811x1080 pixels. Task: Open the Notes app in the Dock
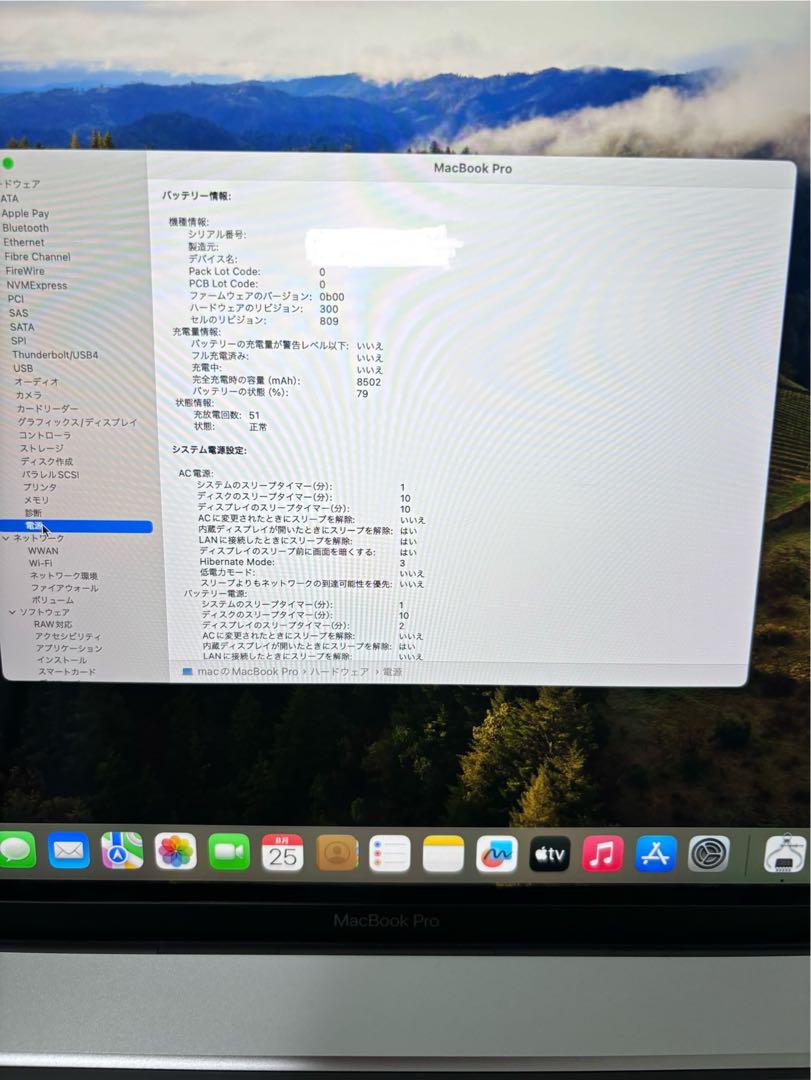pos(443,854)
